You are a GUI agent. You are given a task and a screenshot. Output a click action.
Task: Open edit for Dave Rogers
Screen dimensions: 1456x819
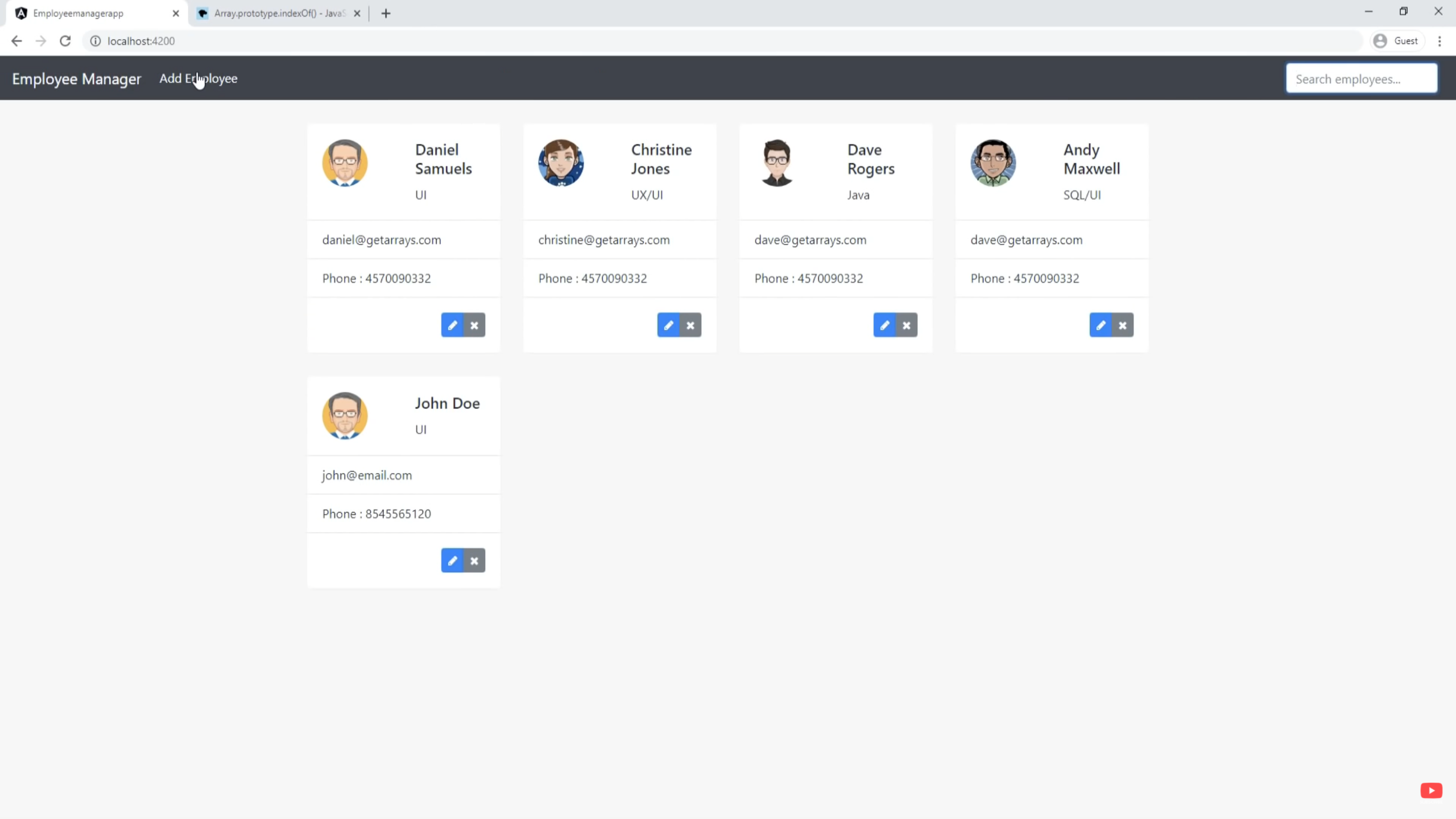click(884, 325)
